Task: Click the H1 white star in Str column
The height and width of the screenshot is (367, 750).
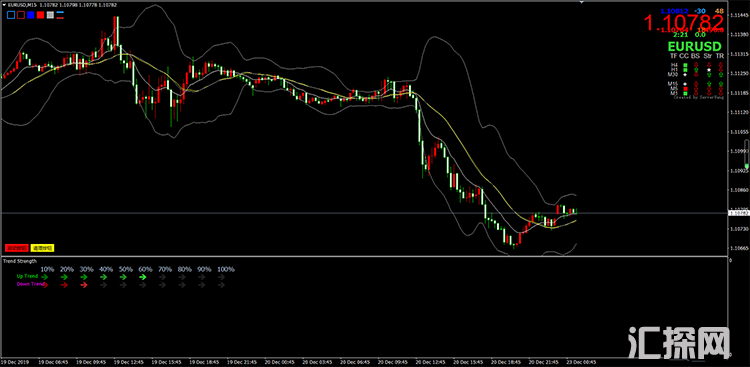Action: pyautogui.click(x=709, y=70)
